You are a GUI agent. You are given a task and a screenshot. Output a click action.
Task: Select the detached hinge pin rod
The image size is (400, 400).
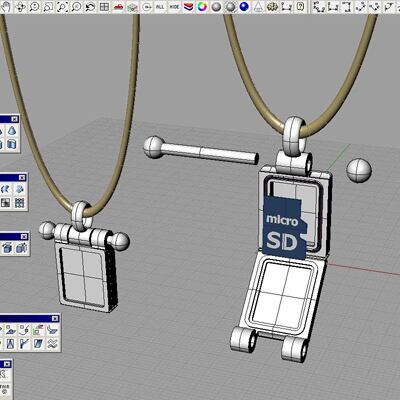click(201, 151)
